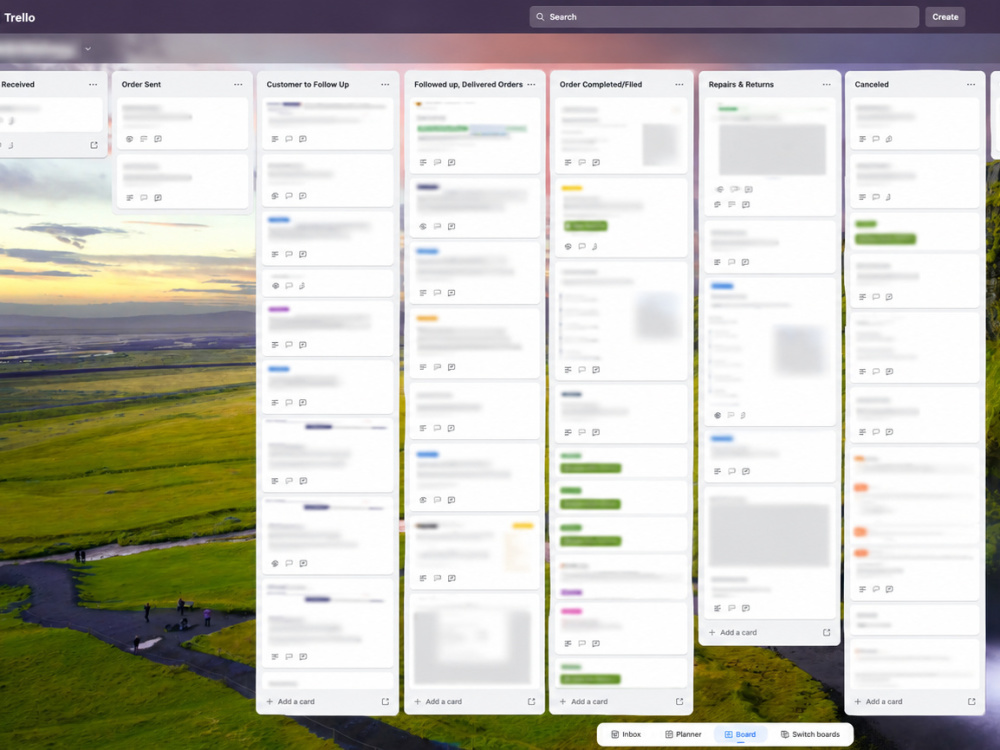The width and height of the screenshot is (1000, 750).
Task: Open list actions for Followed up, Delivered Orders
Action: coord(531,85)
